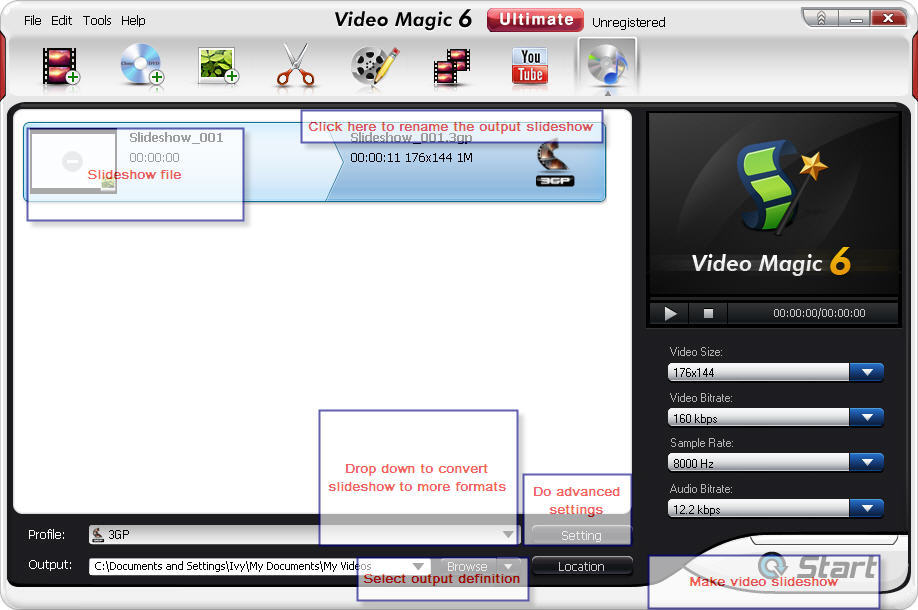This screenshot has height=610, width=918.
Task: Click the Browse button
Action: [467, 566]
